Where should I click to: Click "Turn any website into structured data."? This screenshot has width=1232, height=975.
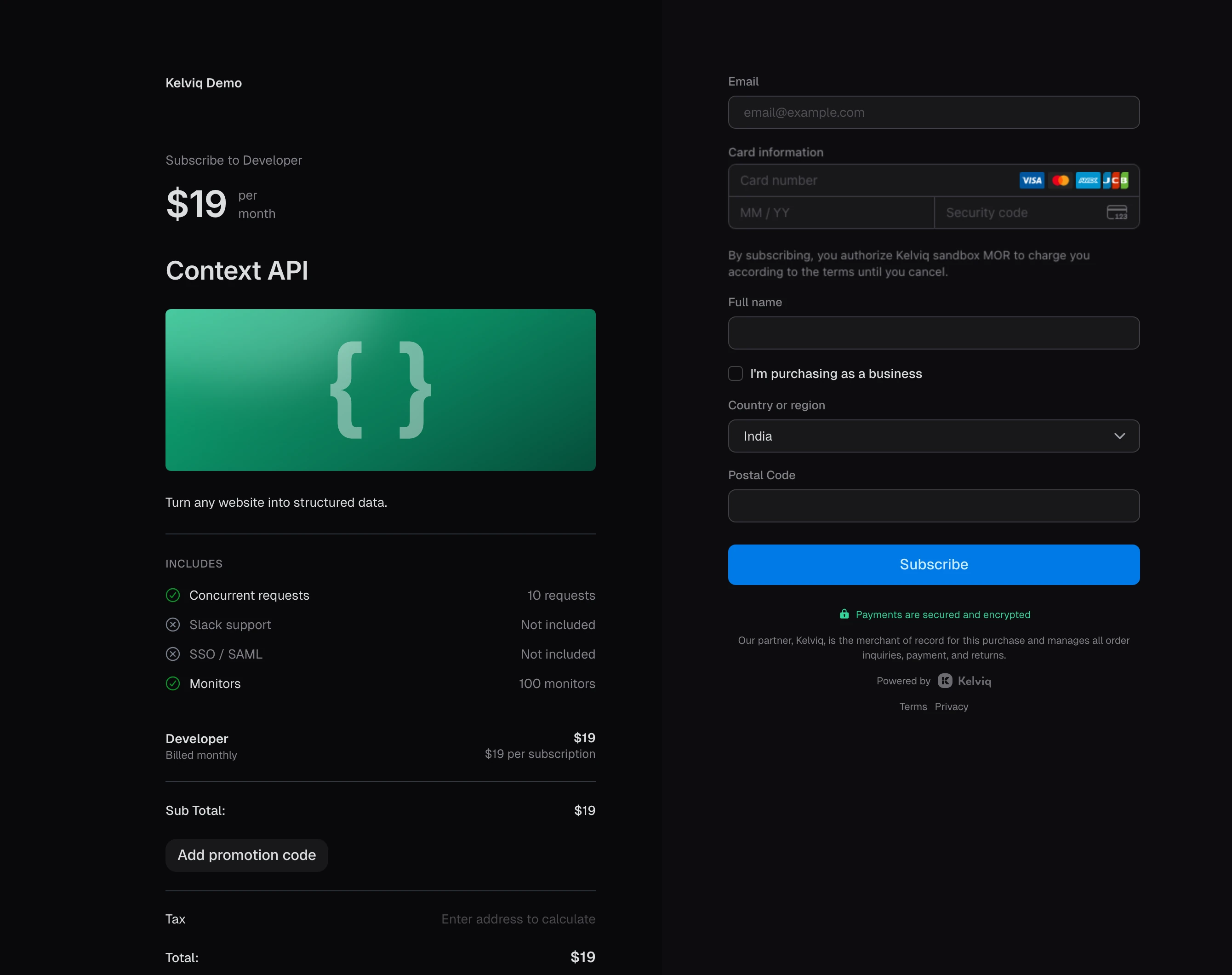coord(276,503)
